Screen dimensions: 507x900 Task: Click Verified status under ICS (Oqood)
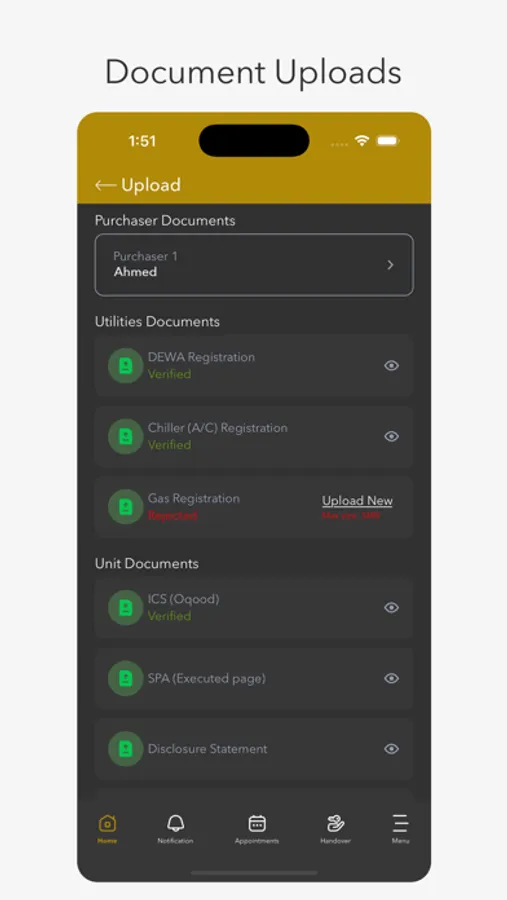click(169, 616)
